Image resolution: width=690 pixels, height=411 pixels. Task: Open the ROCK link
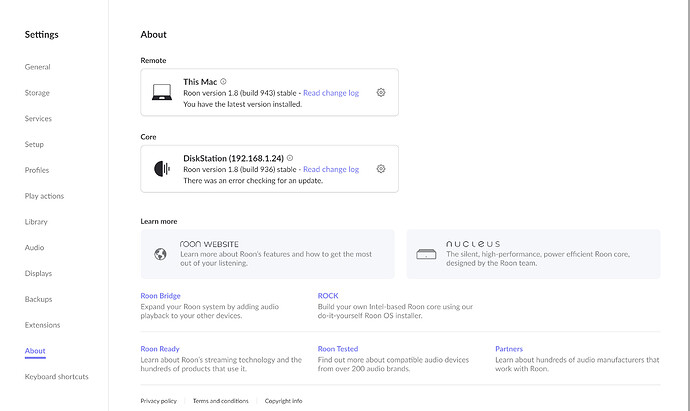click(328, 296)
